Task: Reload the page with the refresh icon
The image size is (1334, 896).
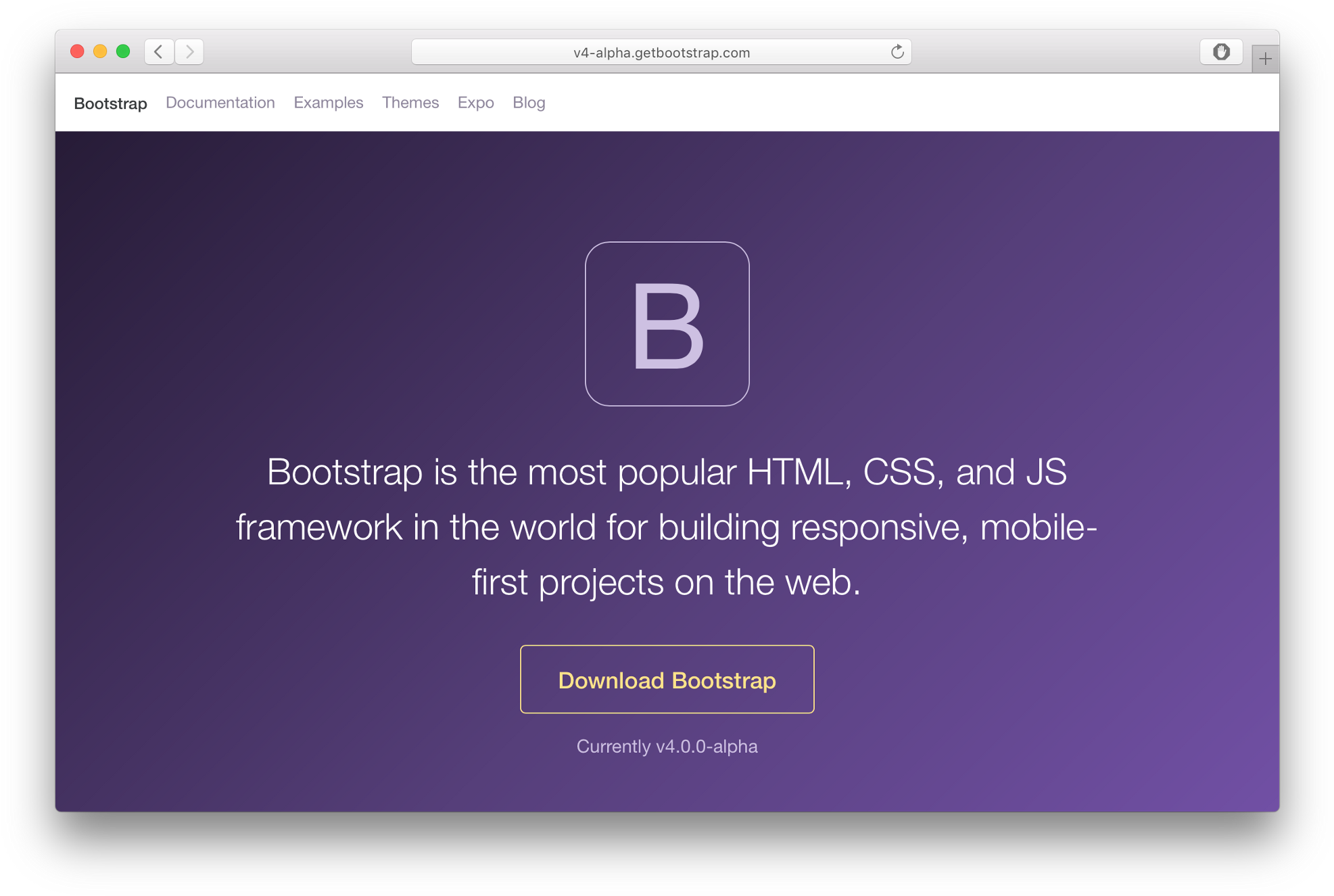Action: point(897,52)
